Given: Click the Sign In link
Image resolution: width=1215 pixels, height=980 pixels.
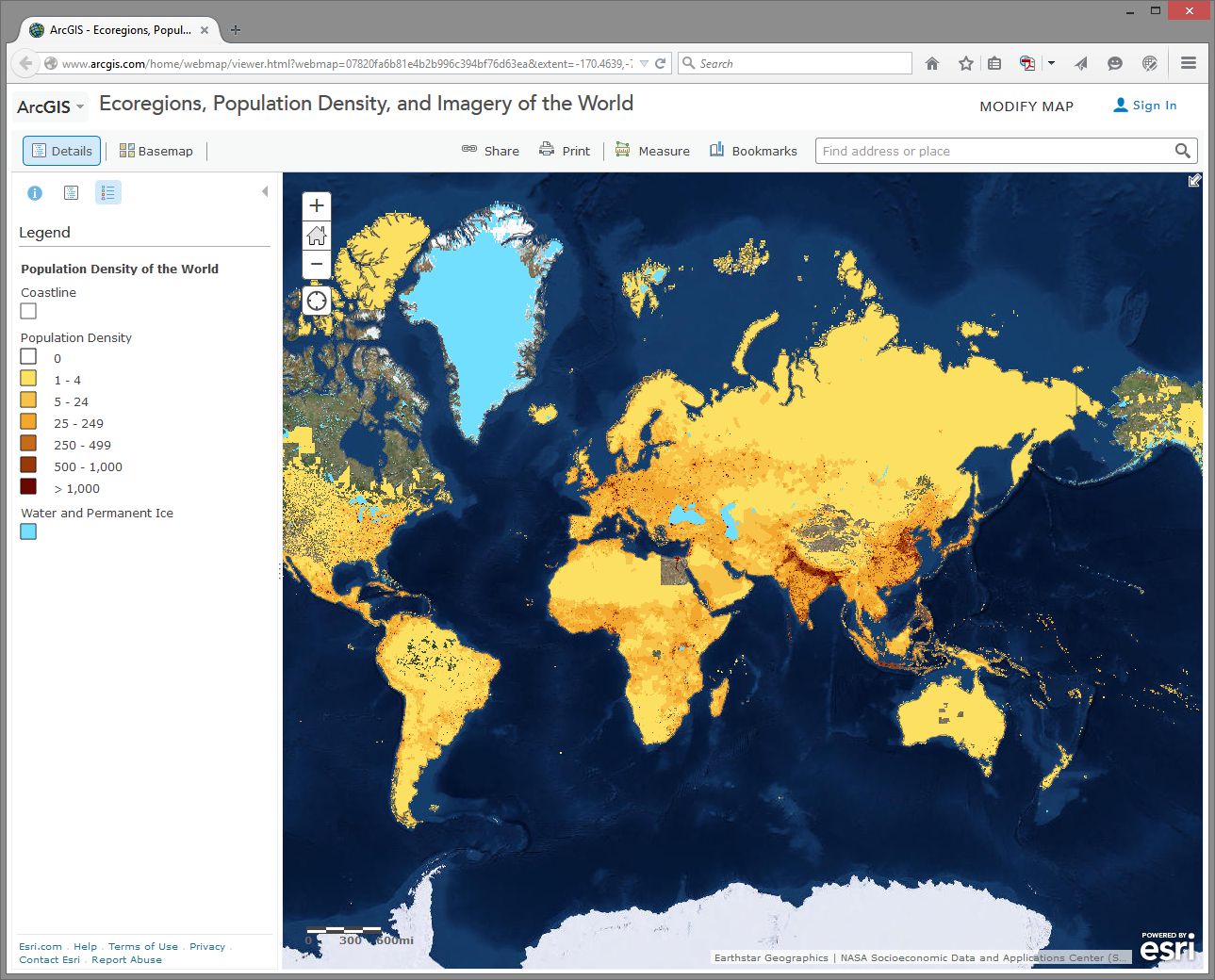Looking at the screenshot, I should pyautogui.click(x=1153, y=106).
